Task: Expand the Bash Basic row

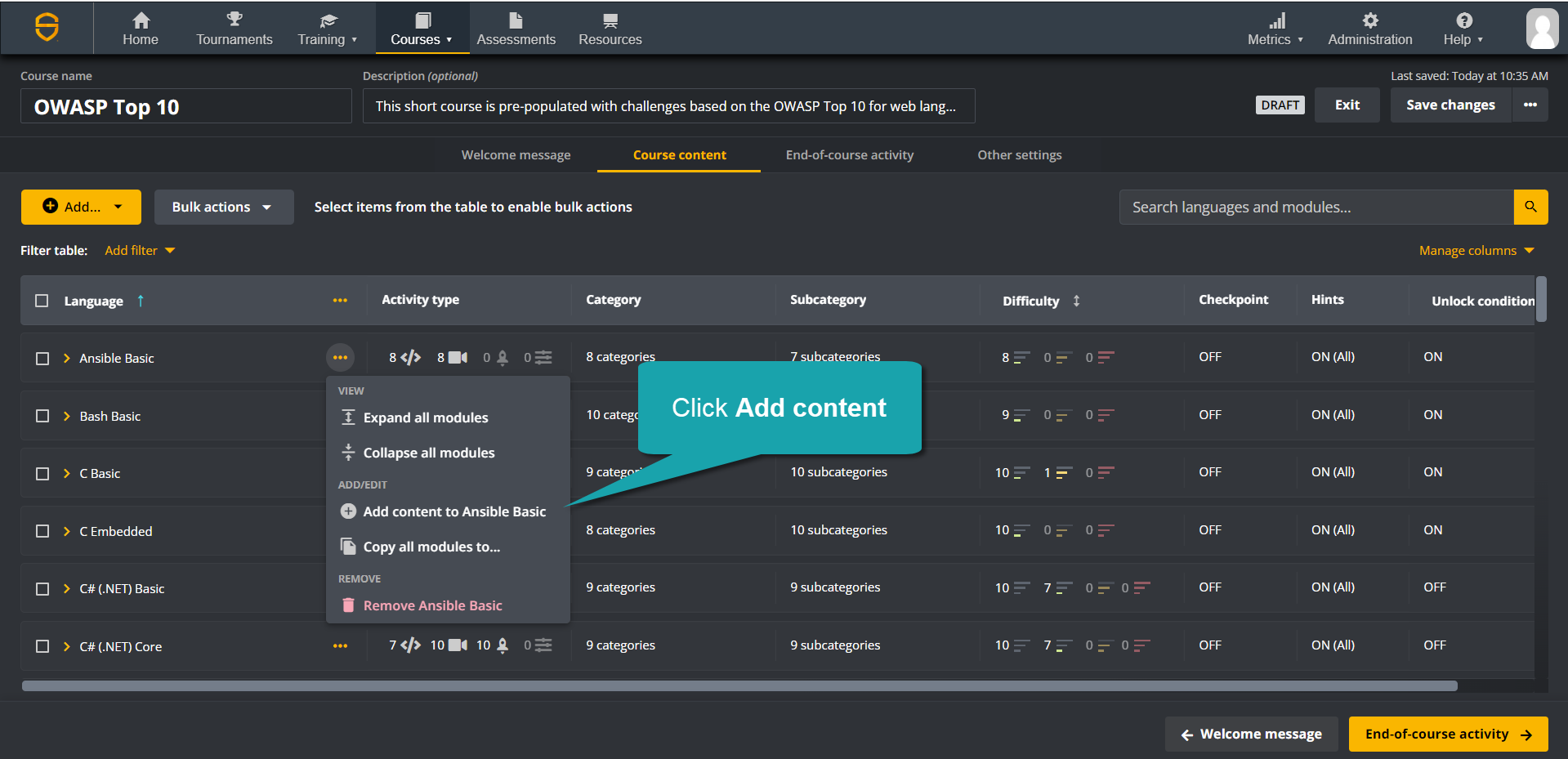Action: click(67, 416)
